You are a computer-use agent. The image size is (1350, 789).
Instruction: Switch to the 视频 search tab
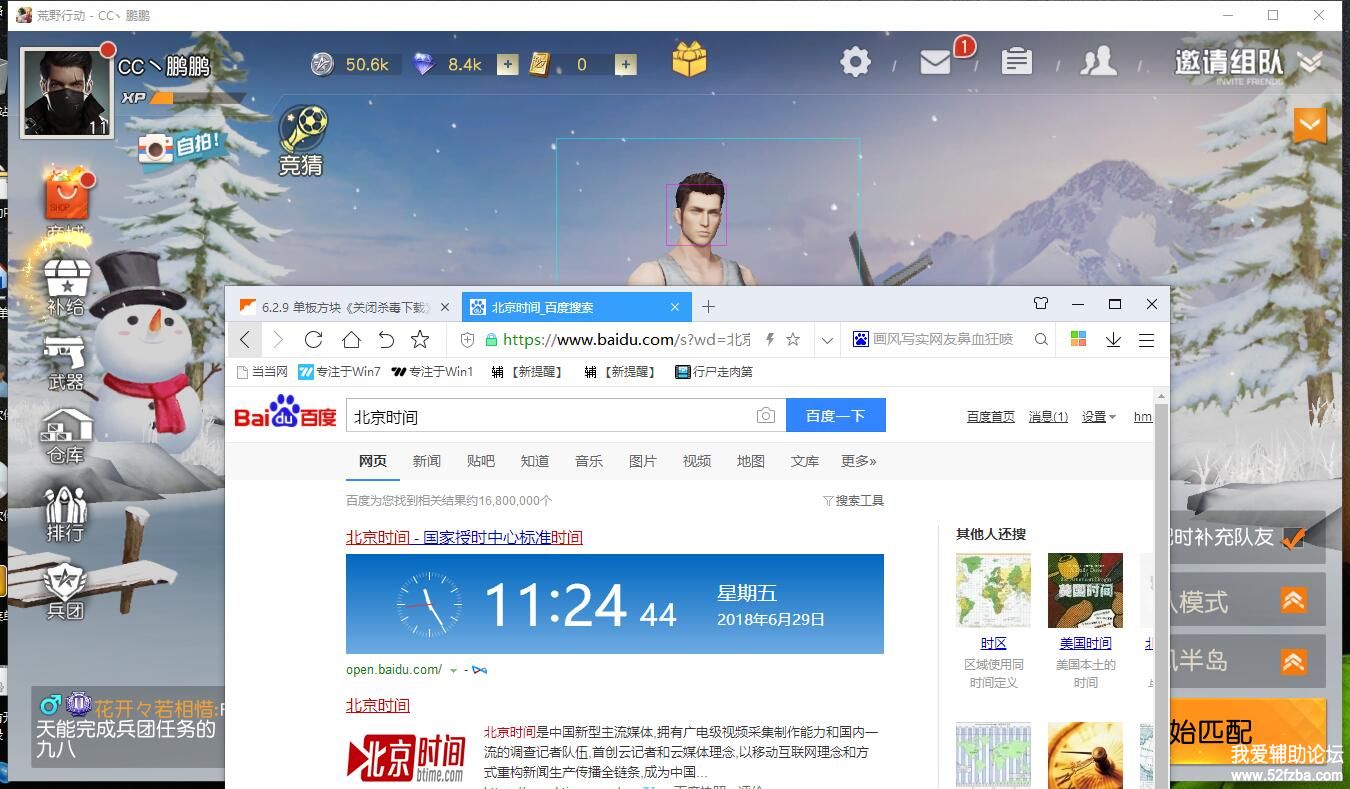click(697, 461)
